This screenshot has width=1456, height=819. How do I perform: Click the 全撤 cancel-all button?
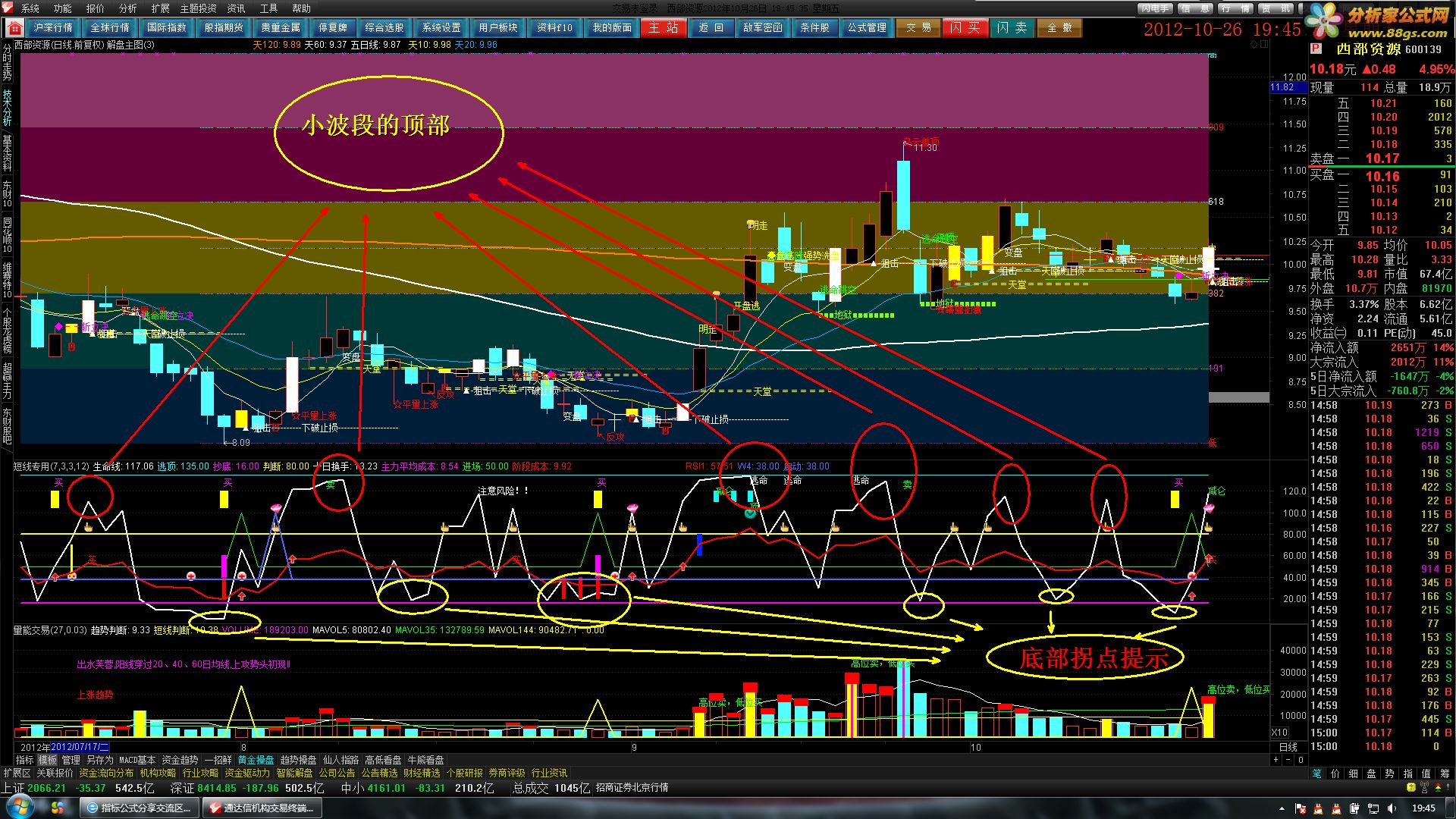1059,27
